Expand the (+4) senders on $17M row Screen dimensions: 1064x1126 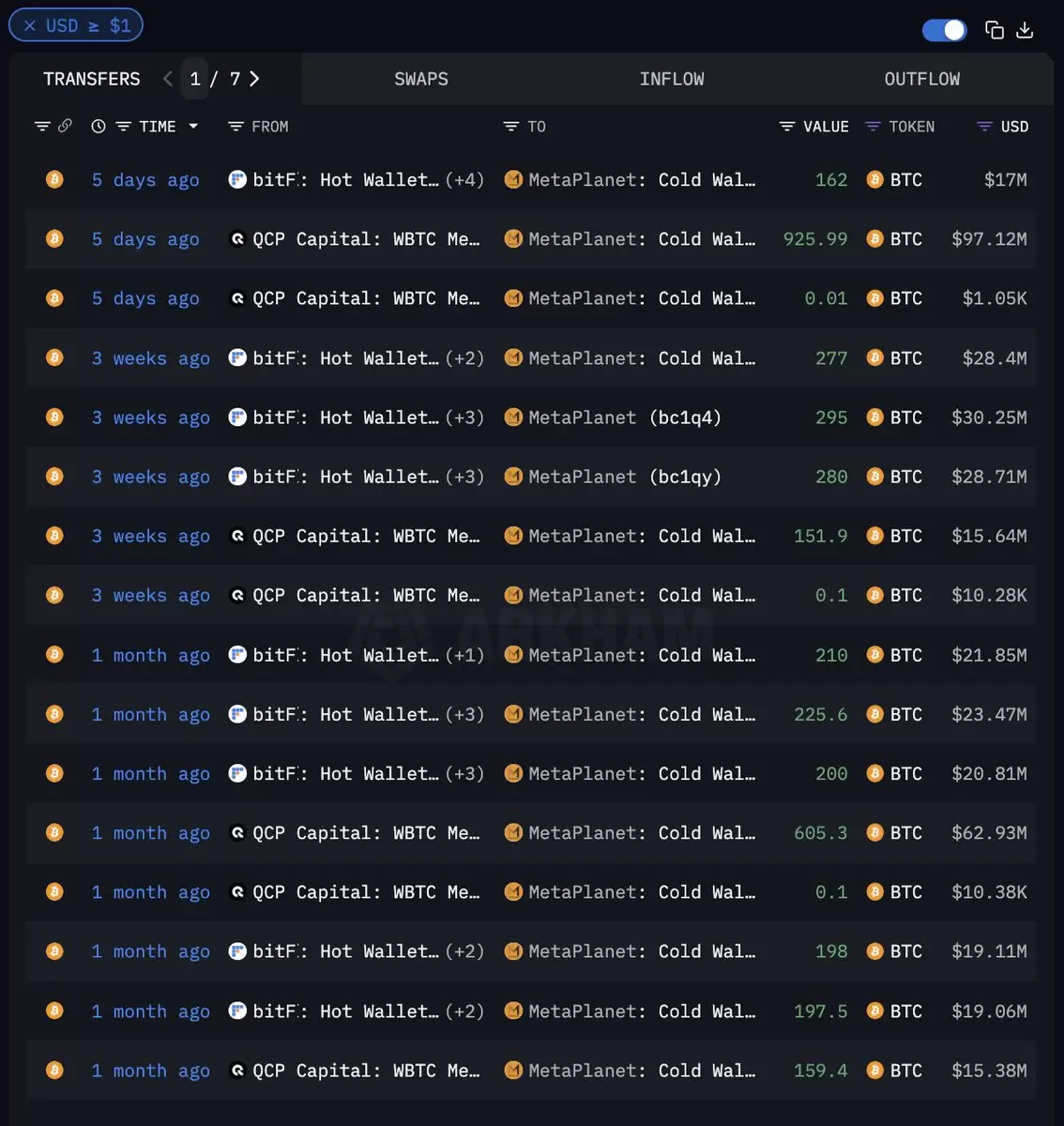click(x=464, y=180)
